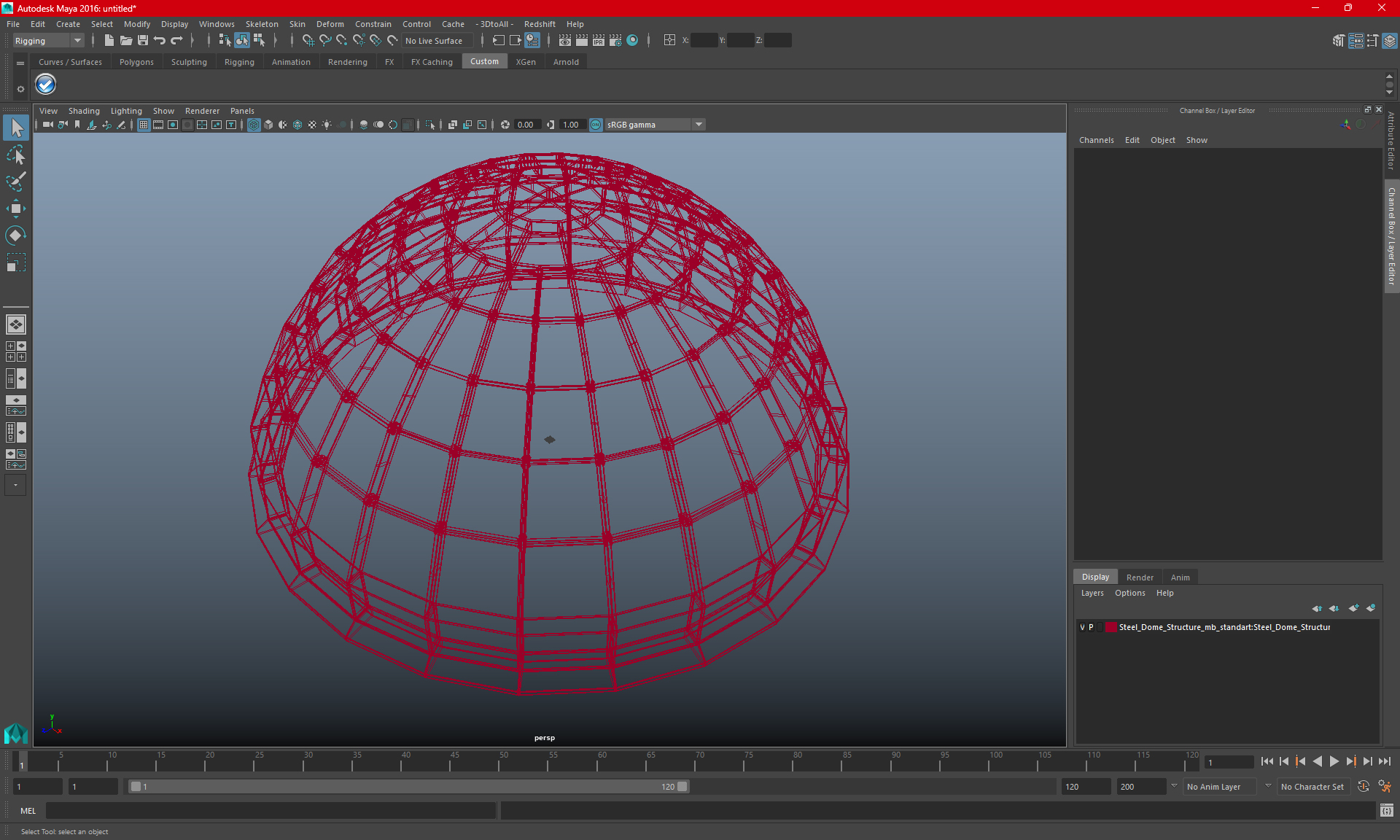Screen dimensions: 1400x840
Task: Open the animation preferences running-man icon
Action: [x=1385, y=787]
